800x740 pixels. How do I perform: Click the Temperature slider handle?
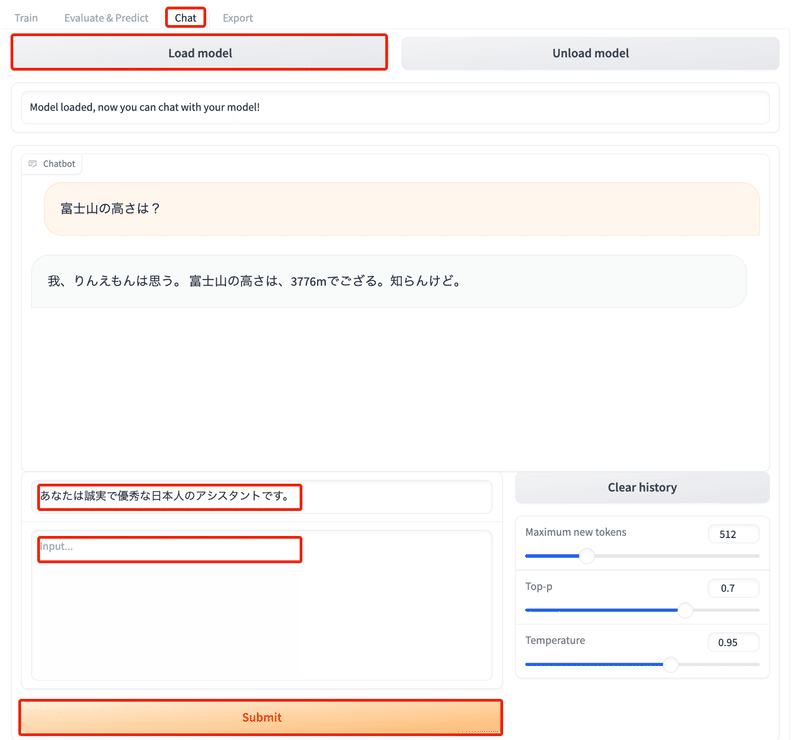pyautogui.click(x=670, y=663)
